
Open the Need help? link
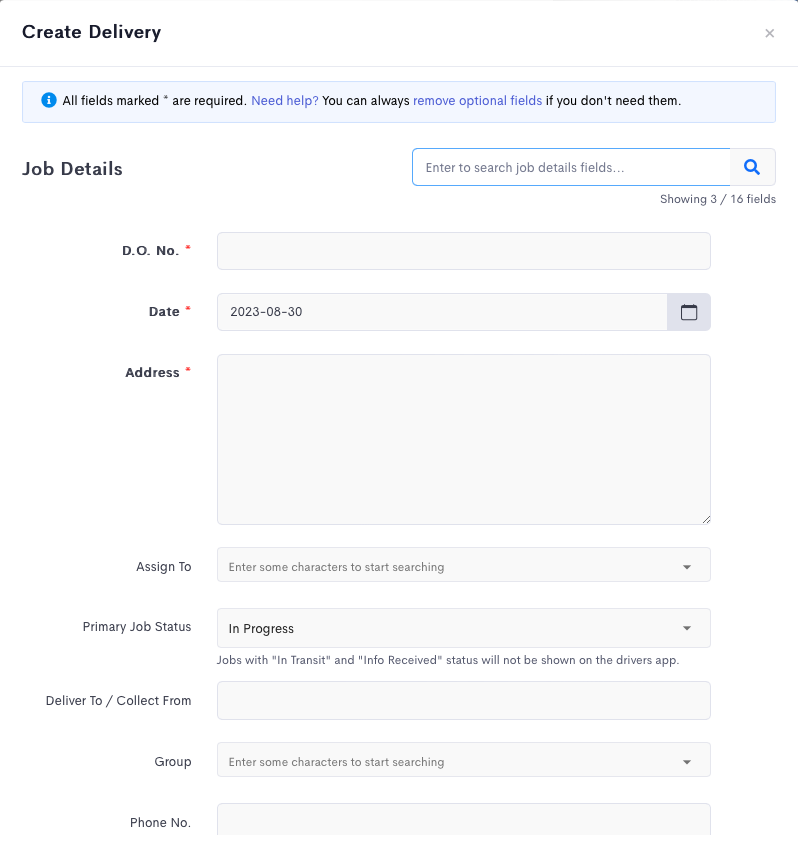tap(285, 101)
